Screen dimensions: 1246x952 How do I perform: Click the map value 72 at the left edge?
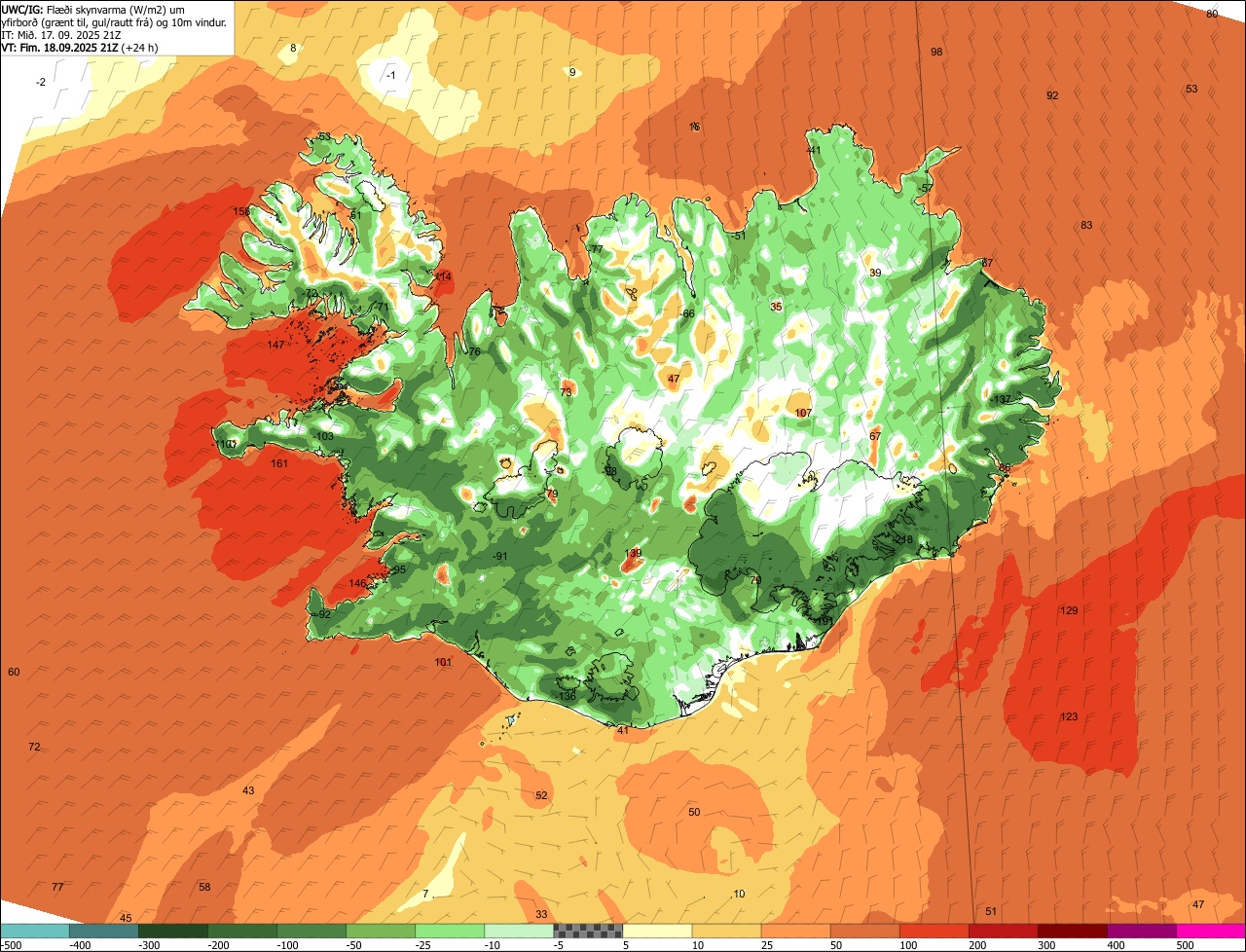tap(35, 747)
